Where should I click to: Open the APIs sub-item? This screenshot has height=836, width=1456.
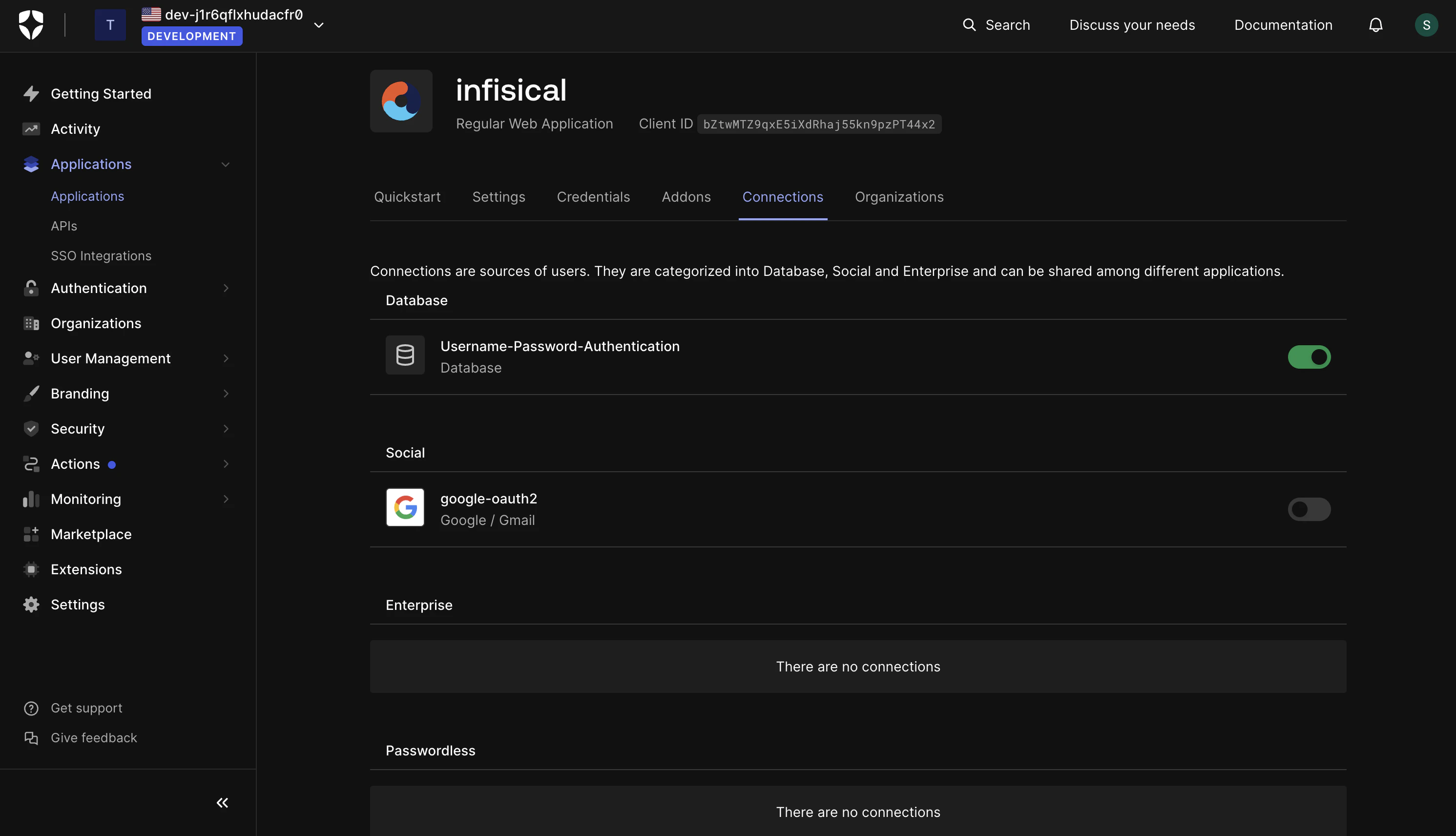click(64, 226)
